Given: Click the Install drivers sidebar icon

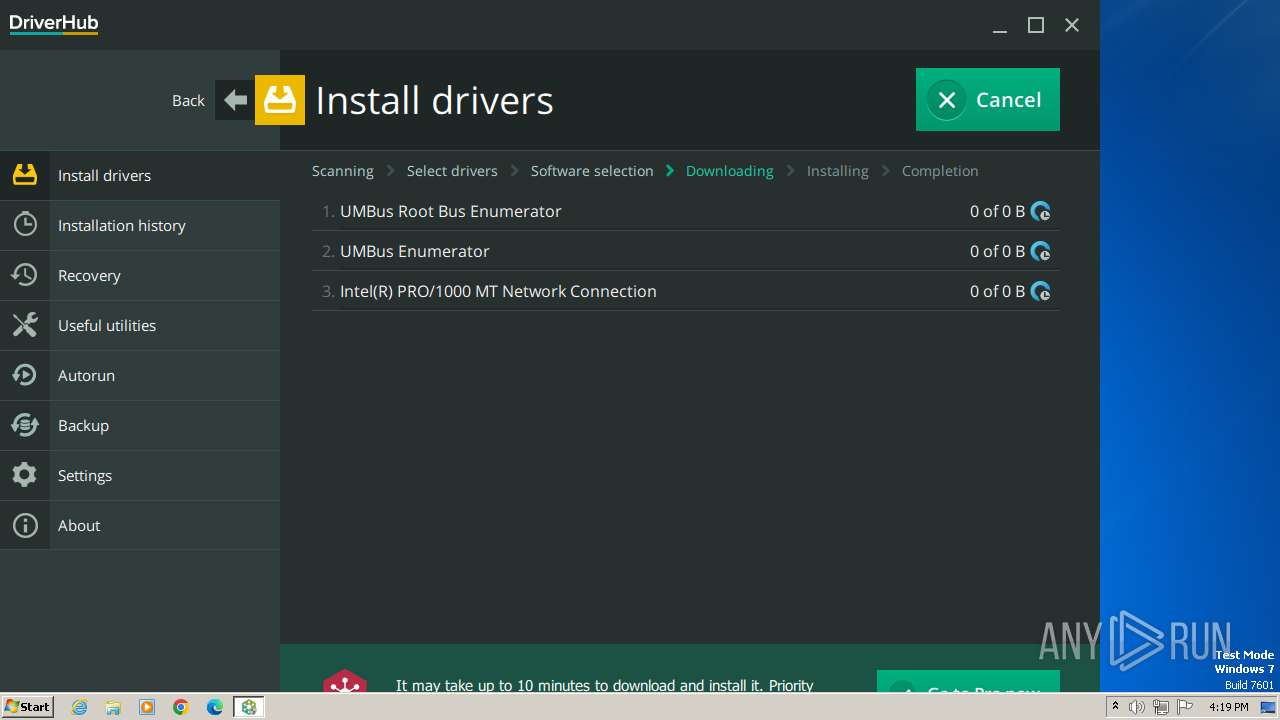Looking at the screenshot, I should pos(25,175).
